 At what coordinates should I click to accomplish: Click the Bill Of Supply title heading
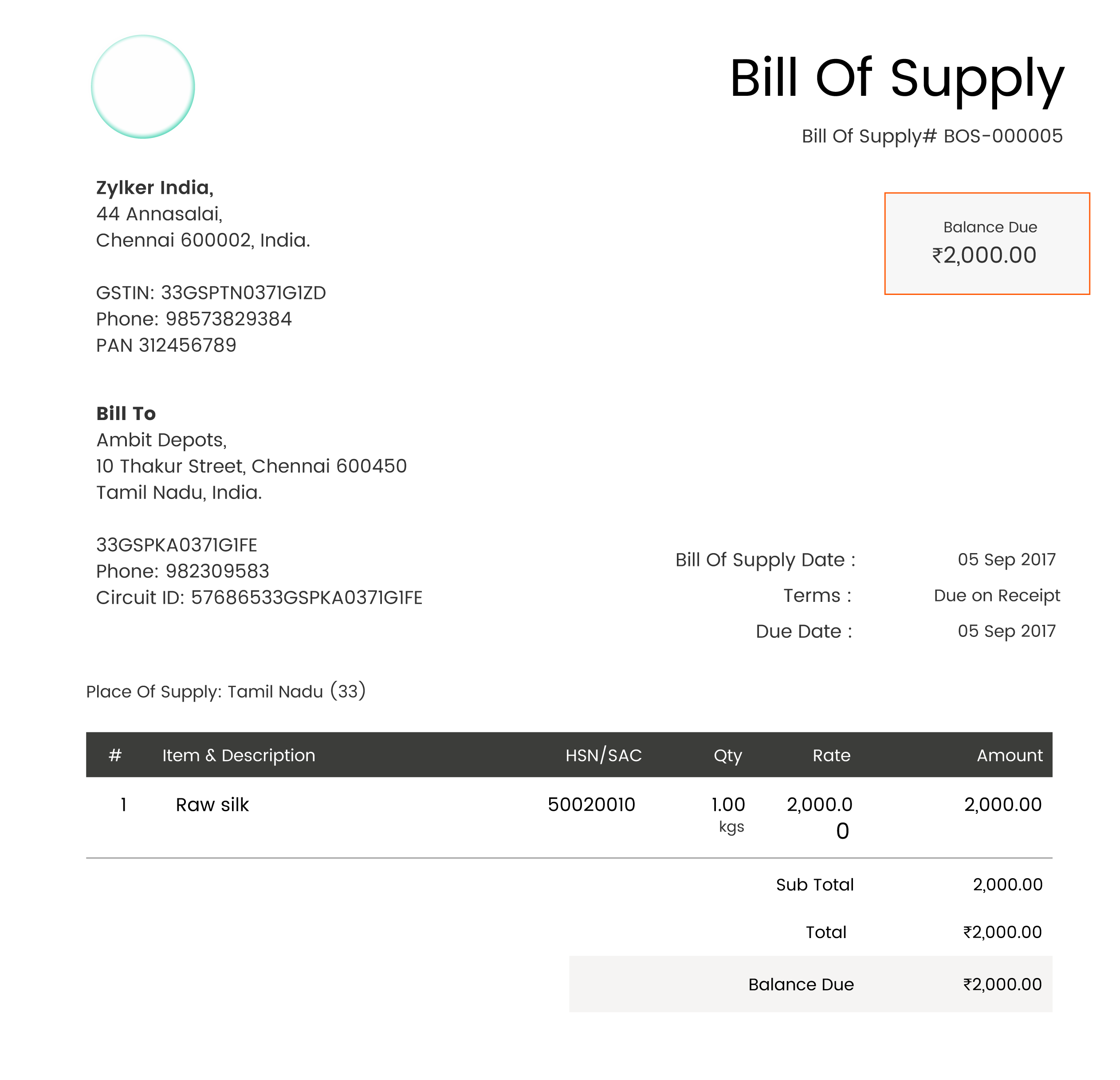tap(896, 79)
